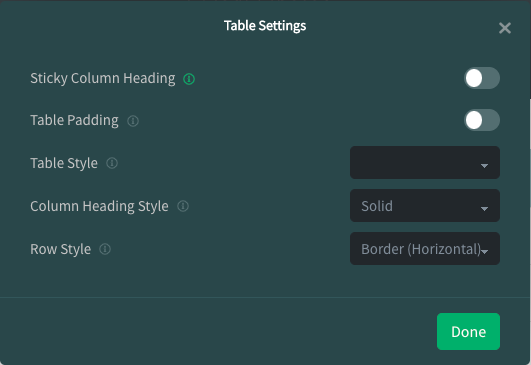The image size is (531, 365).
Task: Click the green Done button
Action: (468, 331)
